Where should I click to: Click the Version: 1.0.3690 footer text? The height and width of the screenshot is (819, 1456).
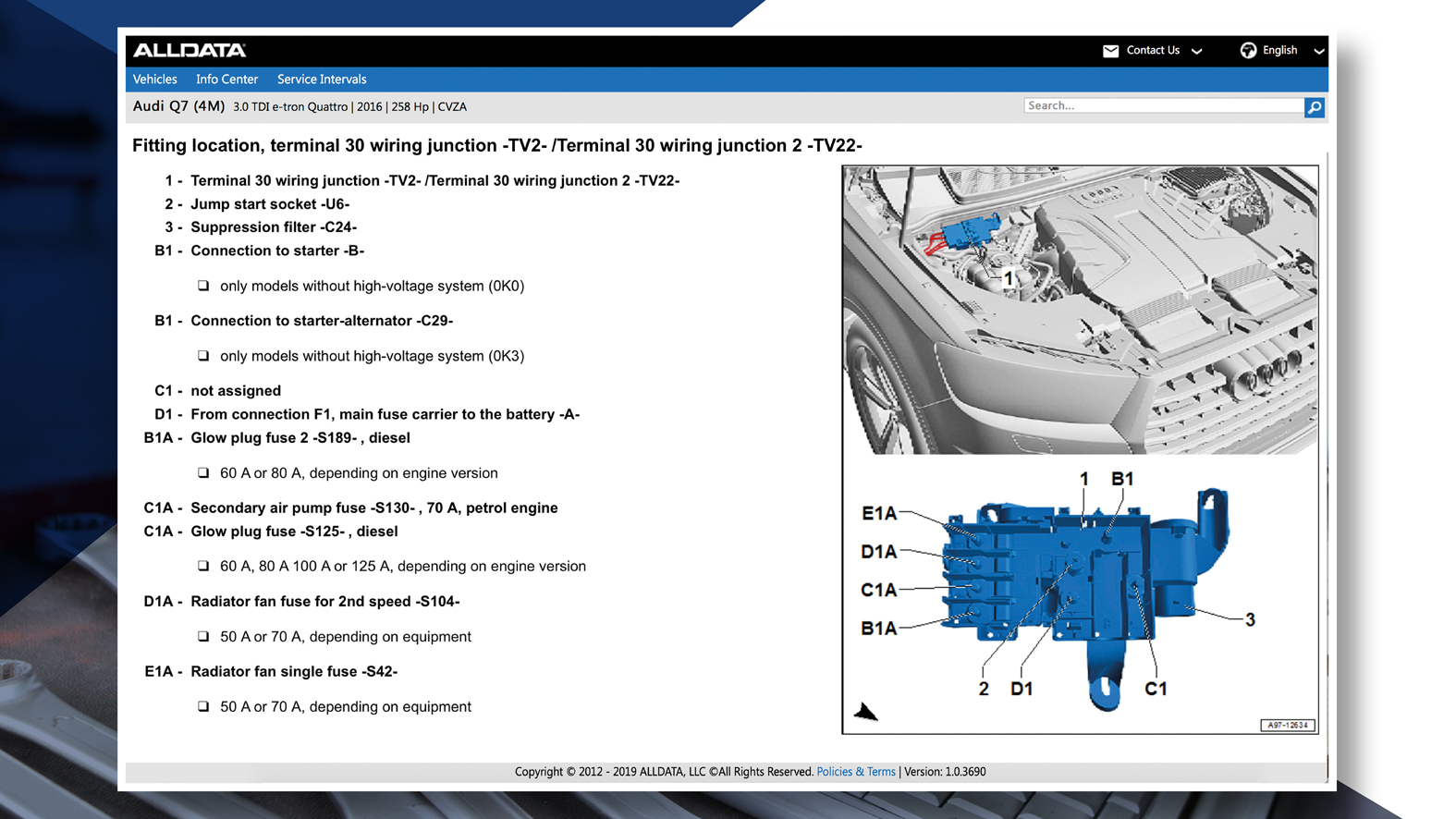point(945,772)
